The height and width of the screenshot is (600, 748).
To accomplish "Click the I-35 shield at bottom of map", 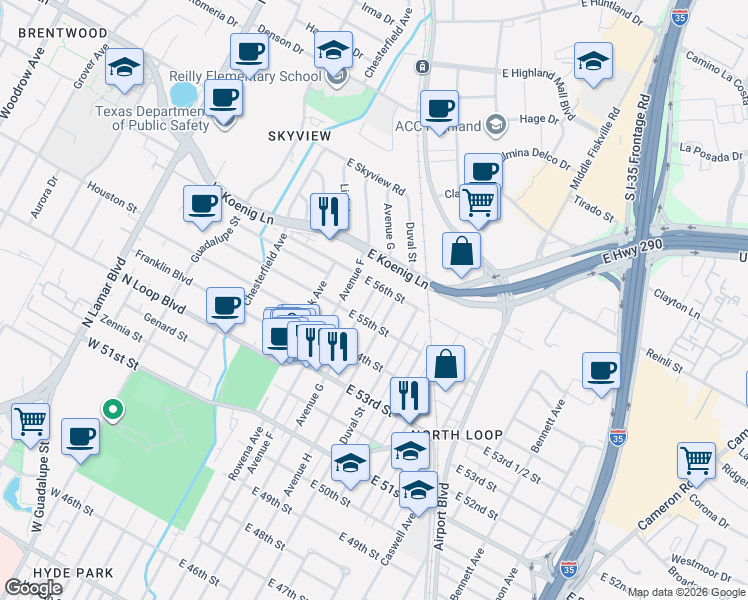I will coord(568,569).
